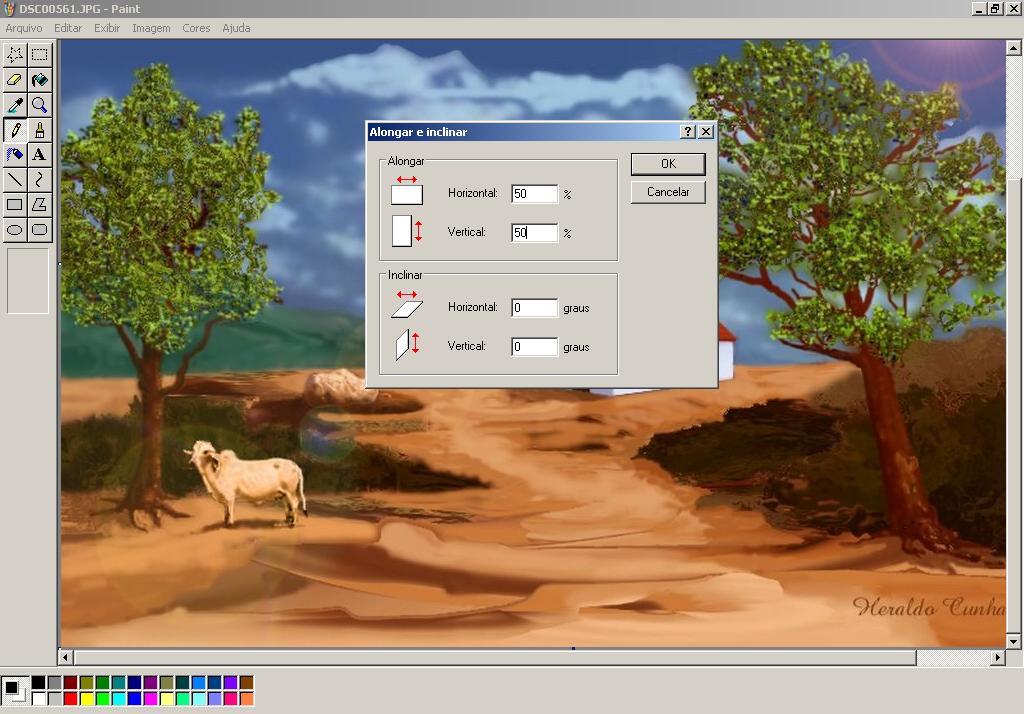1028x714 pixels.
Task: Confirm the dialog with OK
Action: pos(668,164)
